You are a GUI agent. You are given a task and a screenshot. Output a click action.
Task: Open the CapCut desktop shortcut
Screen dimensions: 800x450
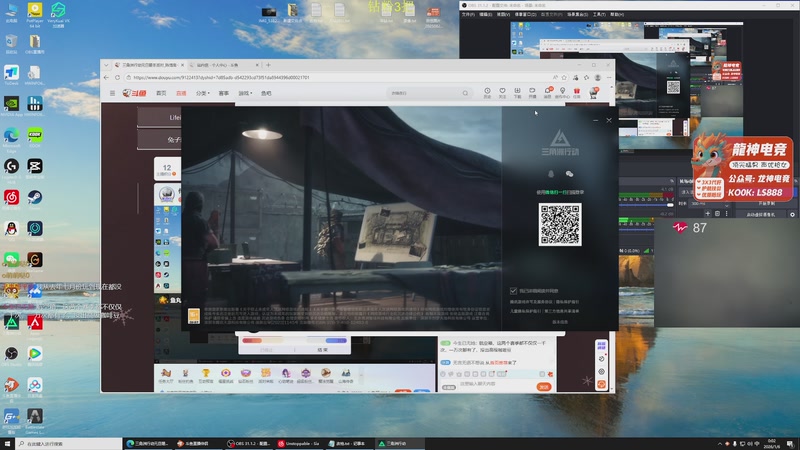pyautogui.click(x=35, y=168)
